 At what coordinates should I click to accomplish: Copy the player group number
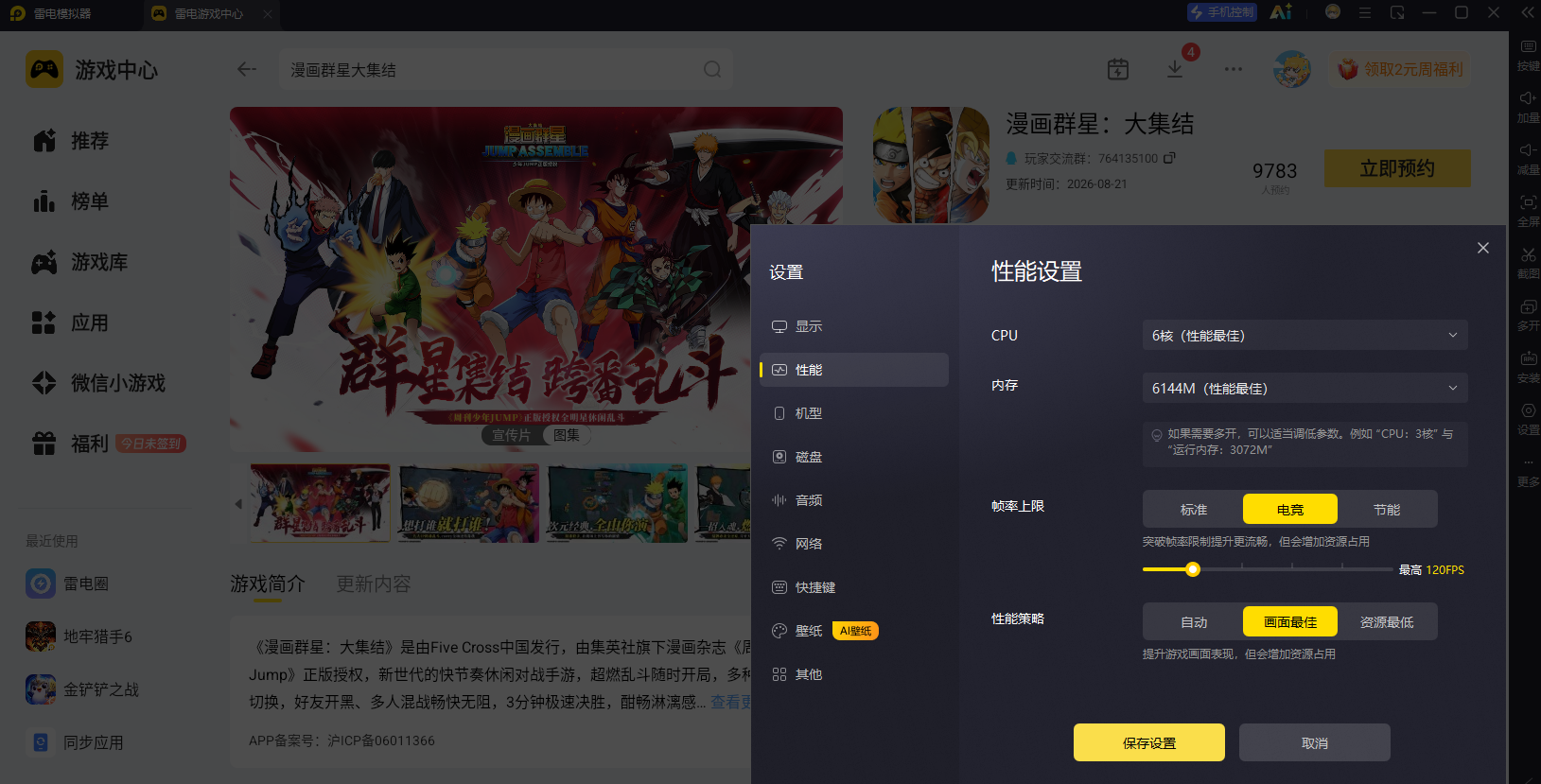click(x=1169, y=158)
